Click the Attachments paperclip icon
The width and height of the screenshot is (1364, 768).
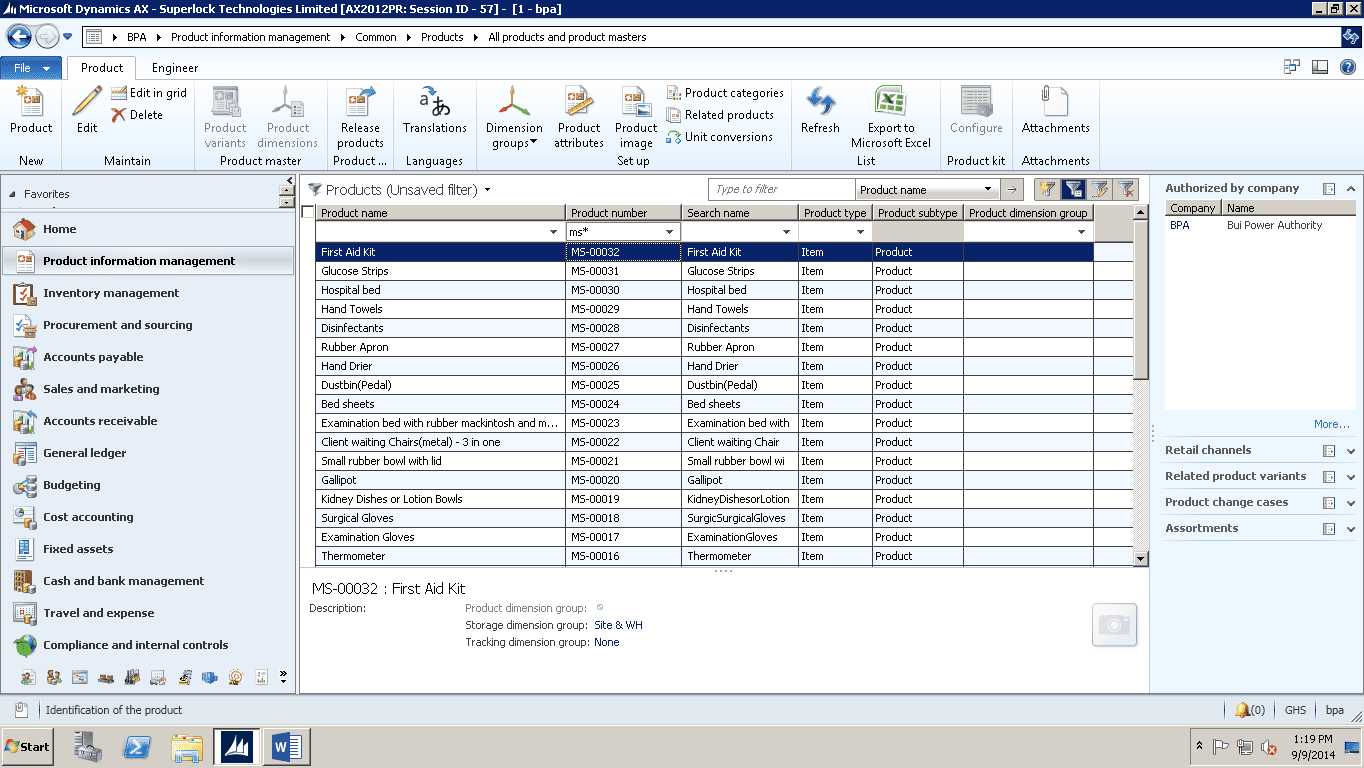pos(1055,105)
